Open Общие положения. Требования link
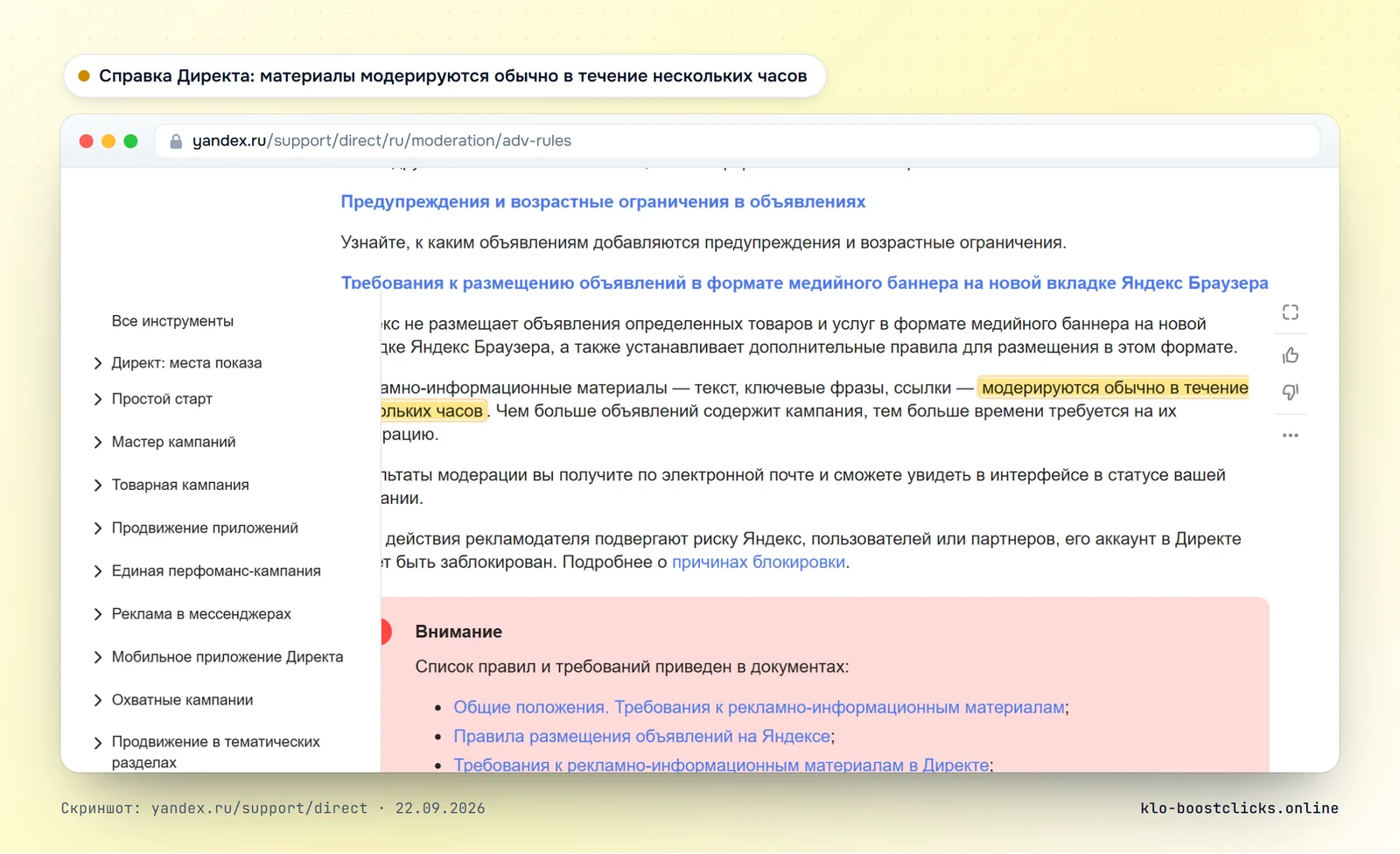The image size is (1400, 854). (759, 707)
